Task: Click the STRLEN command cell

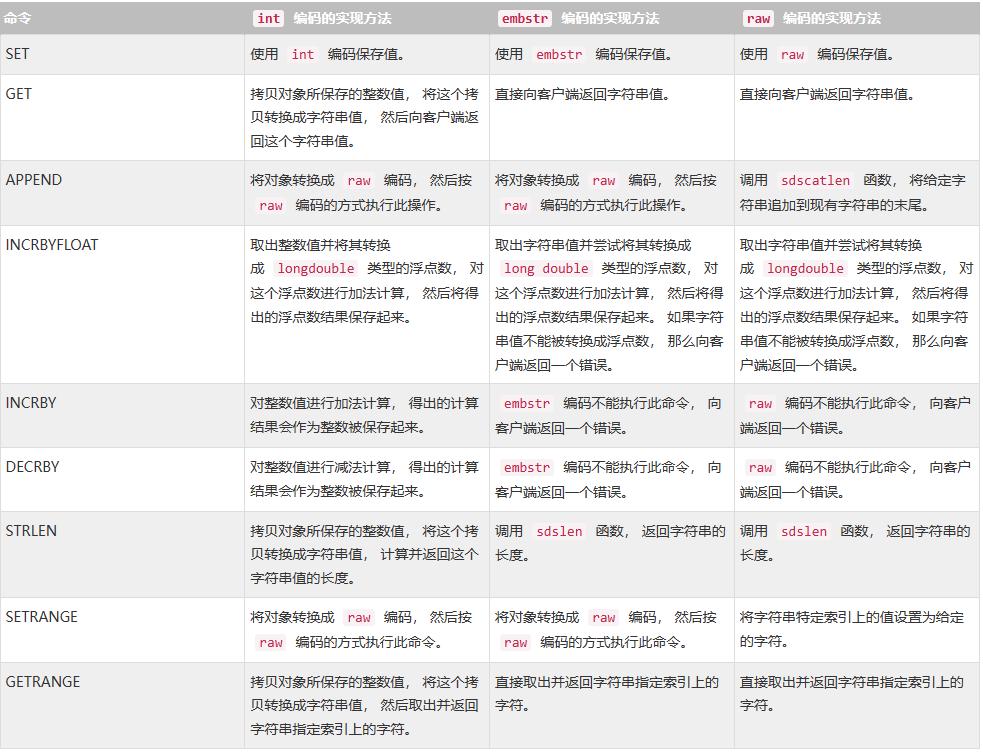Action: tap(122, 554)
